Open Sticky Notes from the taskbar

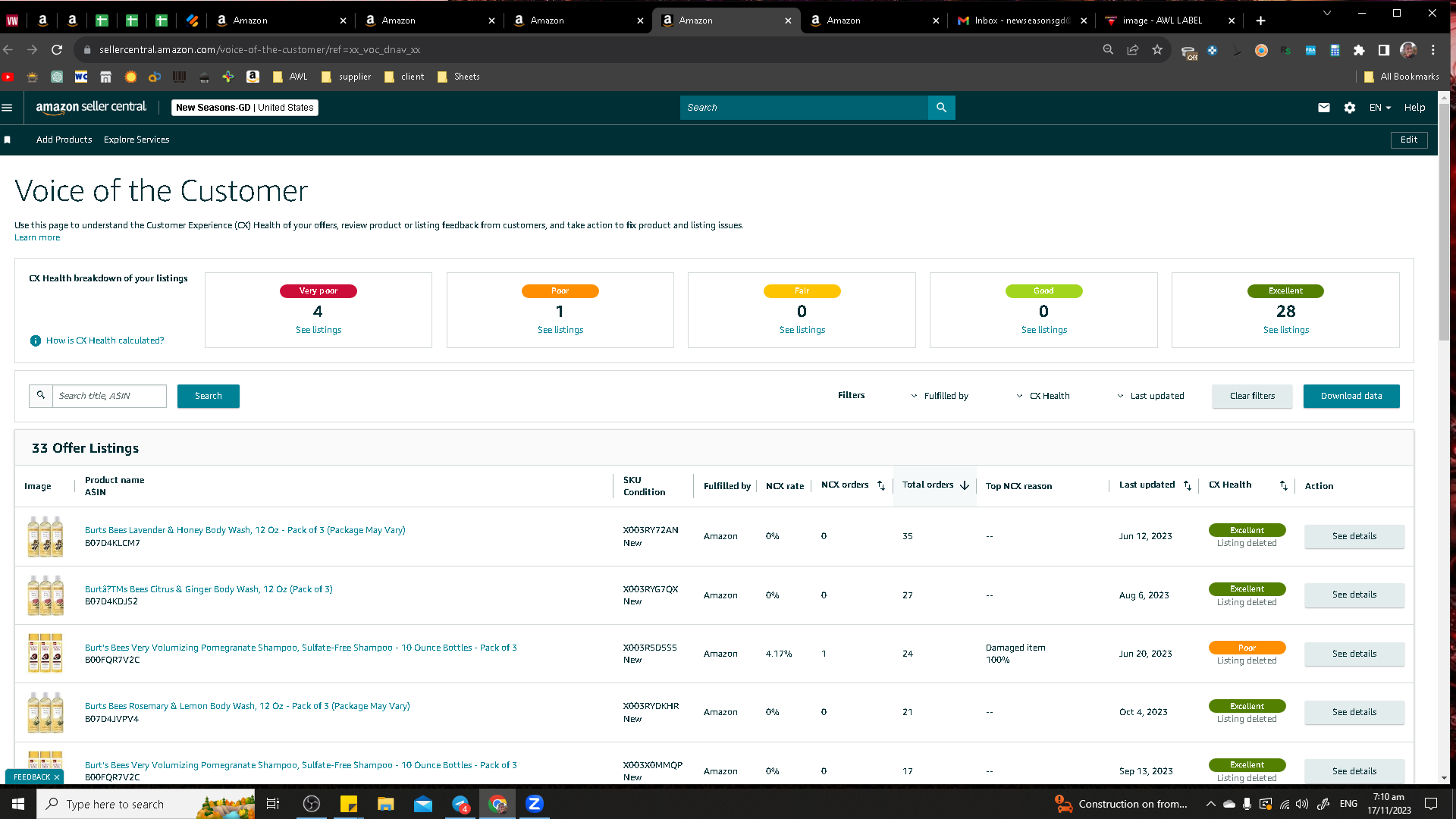tap(349, 804)
